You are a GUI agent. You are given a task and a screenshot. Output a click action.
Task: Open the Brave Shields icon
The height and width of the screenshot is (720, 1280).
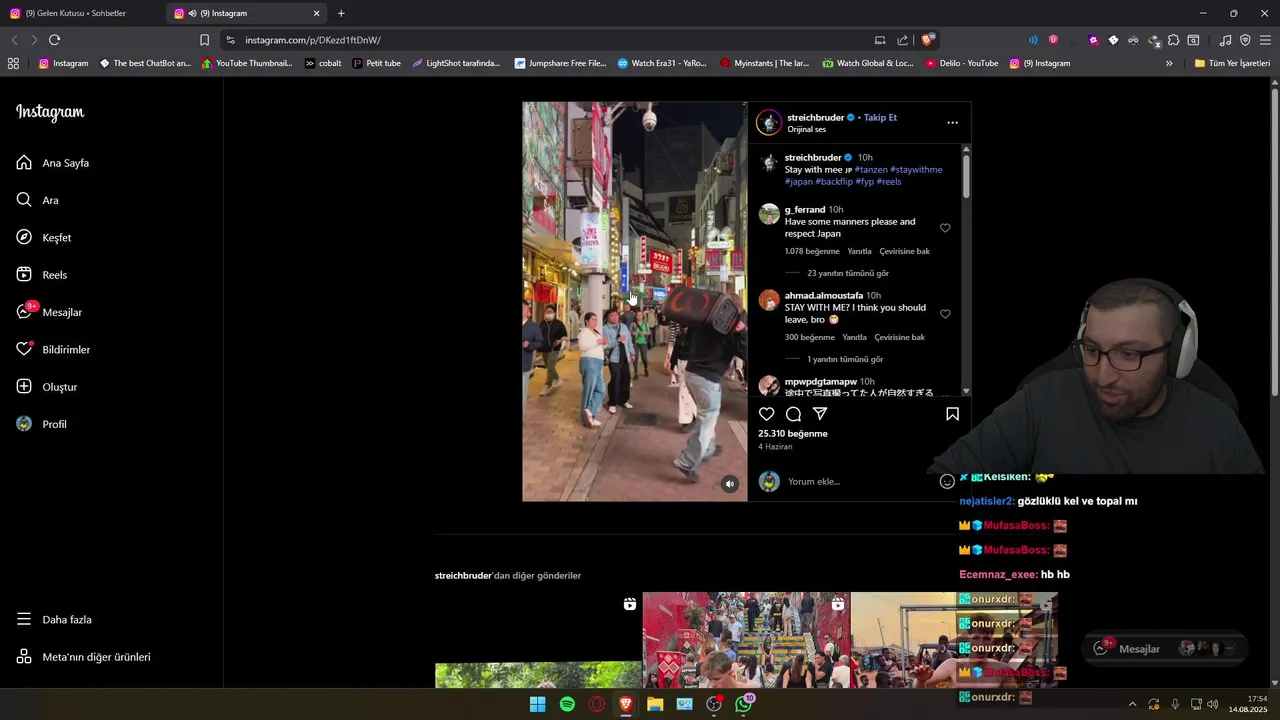click(928, 40)
